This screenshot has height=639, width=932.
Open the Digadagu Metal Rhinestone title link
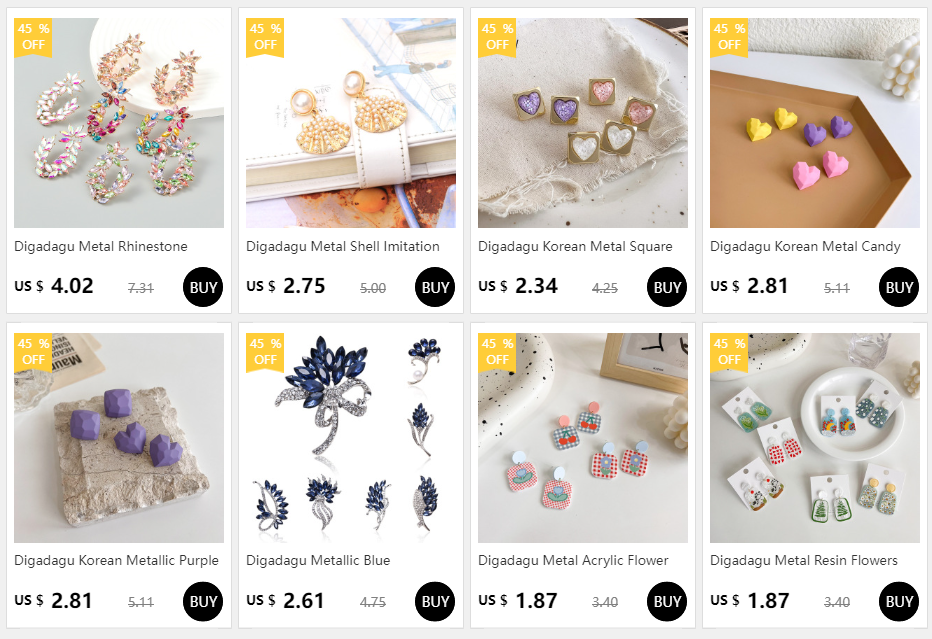coord(101,246)
